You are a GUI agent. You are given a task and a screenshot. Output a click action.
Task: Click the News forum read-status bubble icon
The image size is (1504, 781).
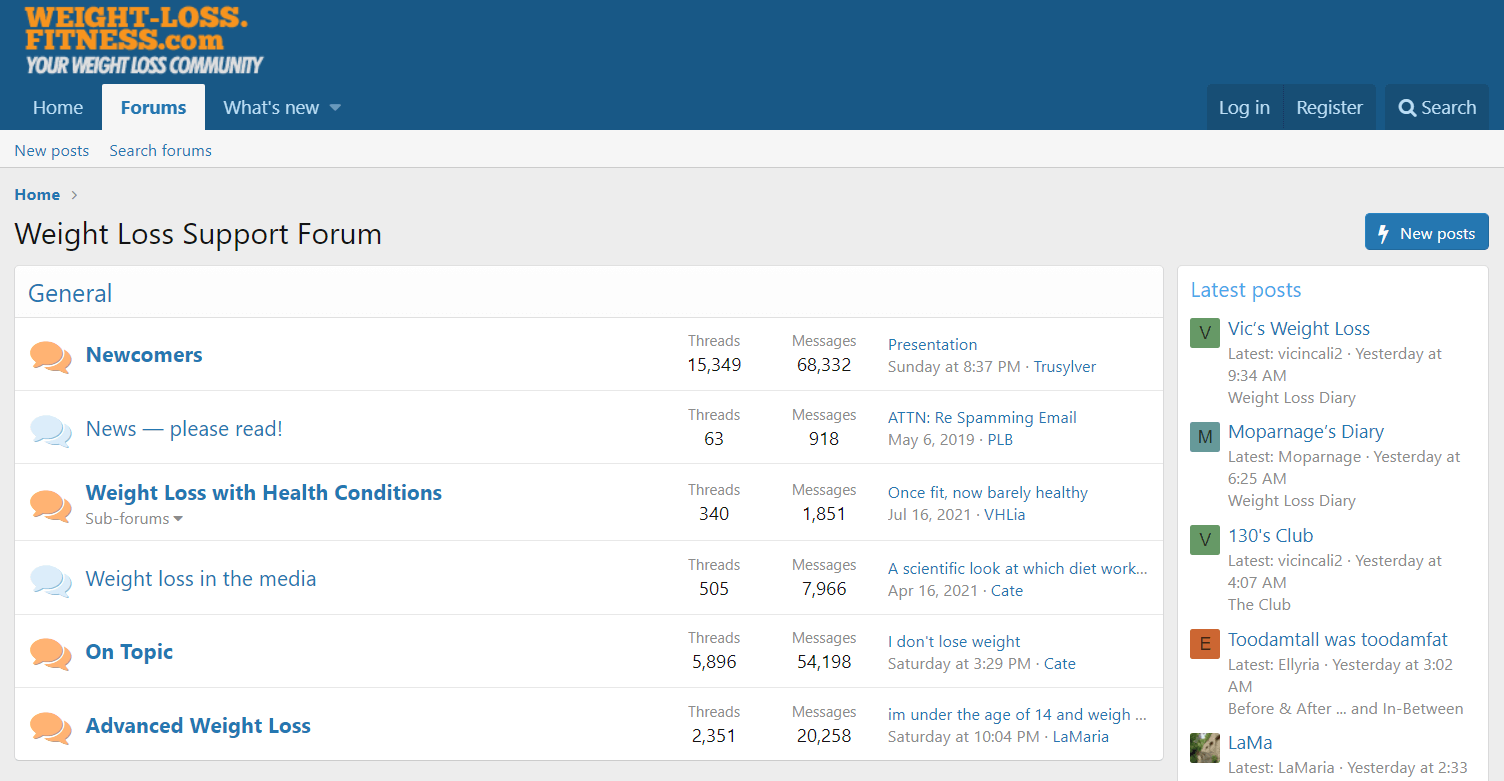tap(51, 430)
